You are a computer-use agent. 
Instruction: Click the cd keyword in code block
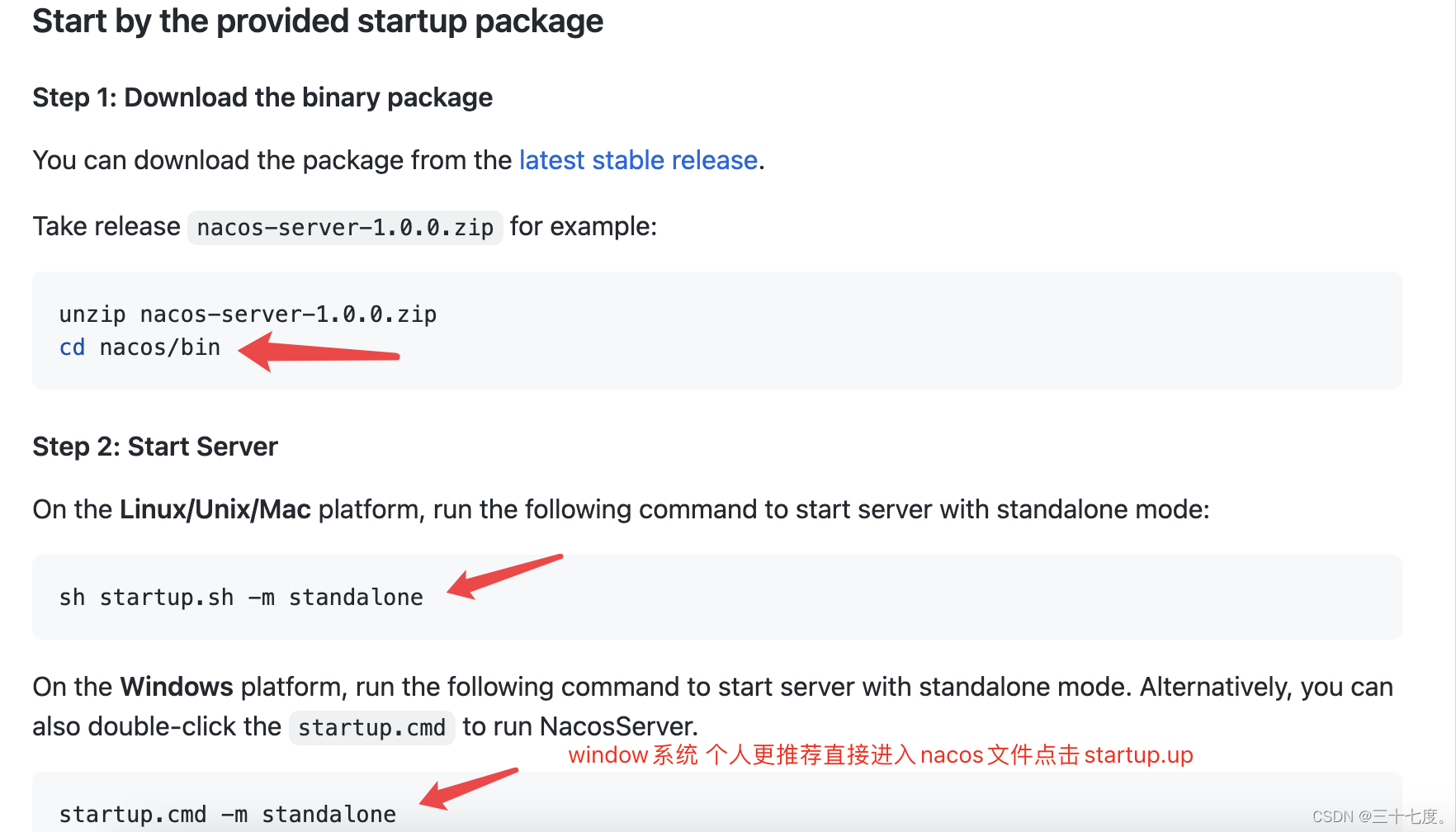[x=72, y=347]
